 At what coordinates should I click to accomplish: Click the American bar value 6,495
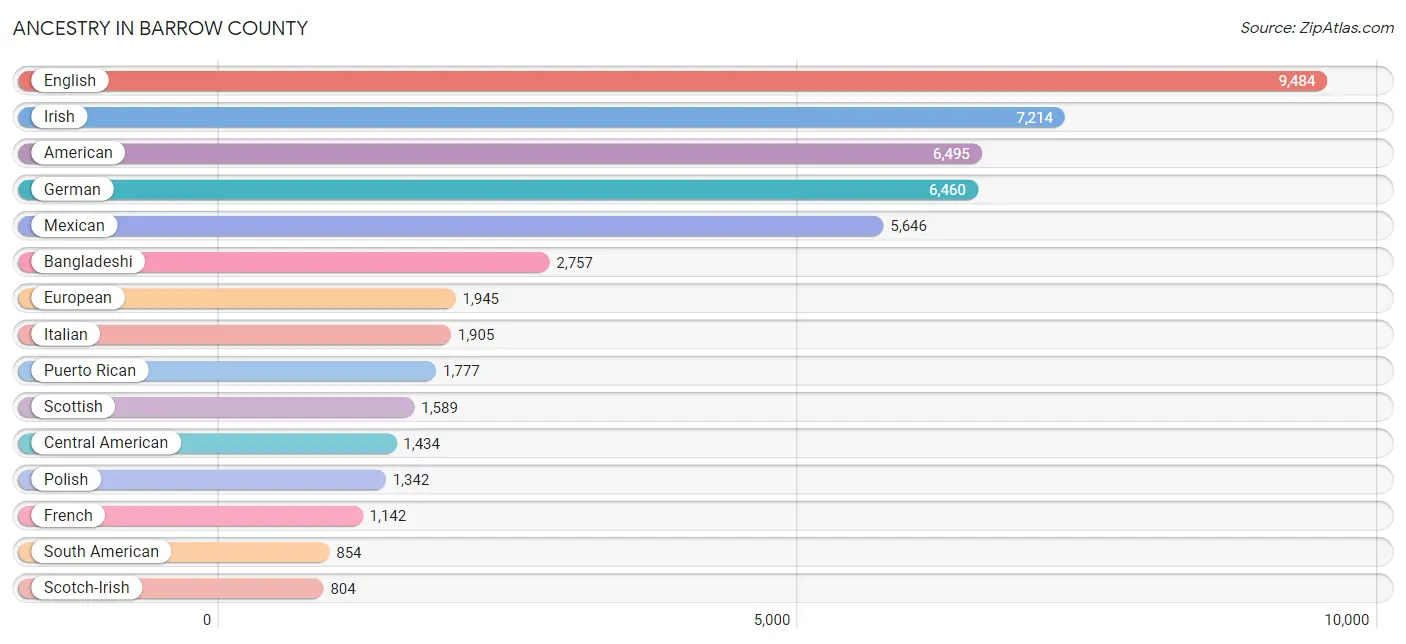tap(951, 154)
